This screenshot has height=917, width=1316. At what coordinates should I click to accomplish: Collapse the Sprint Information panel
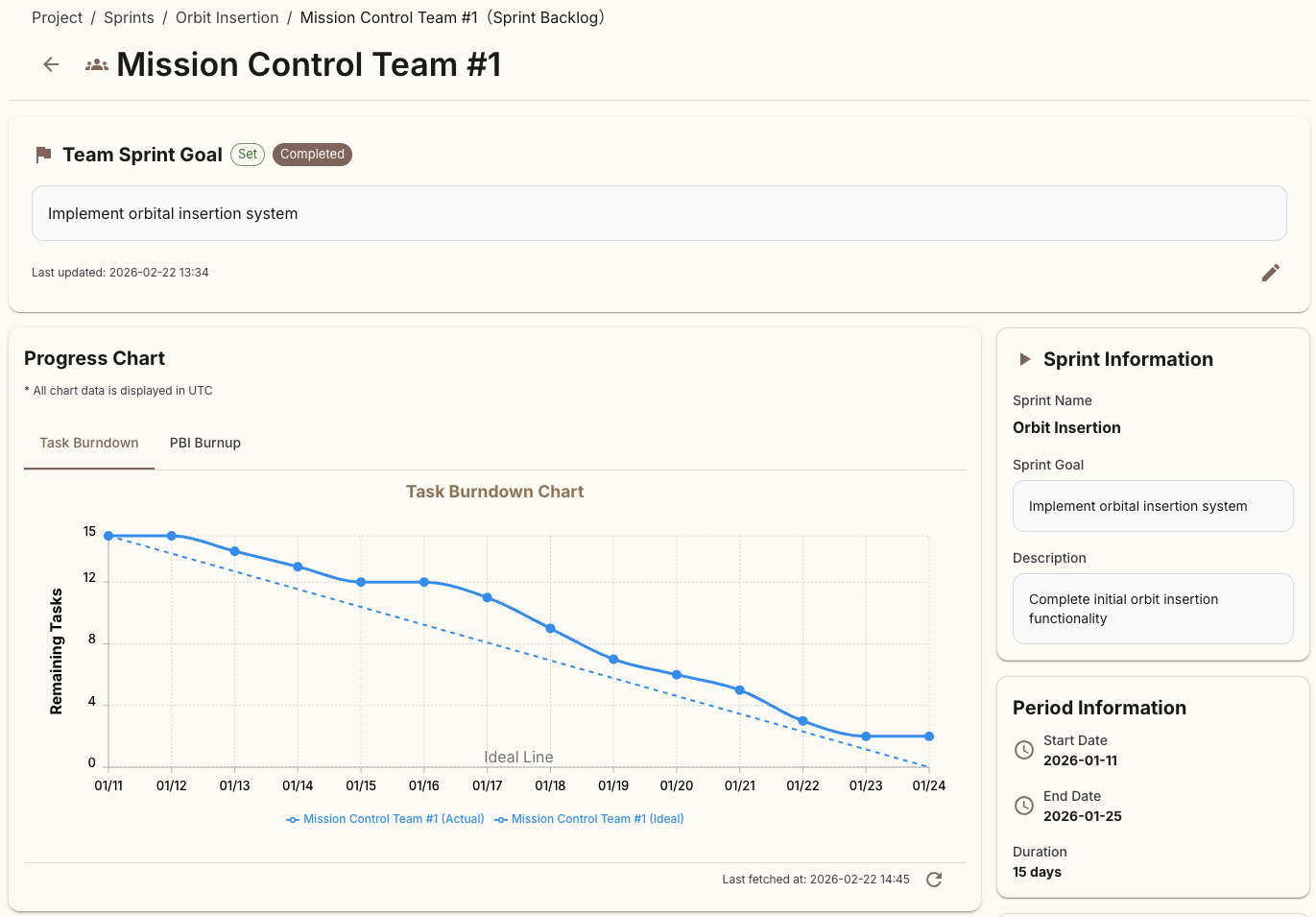[1025, 359]
